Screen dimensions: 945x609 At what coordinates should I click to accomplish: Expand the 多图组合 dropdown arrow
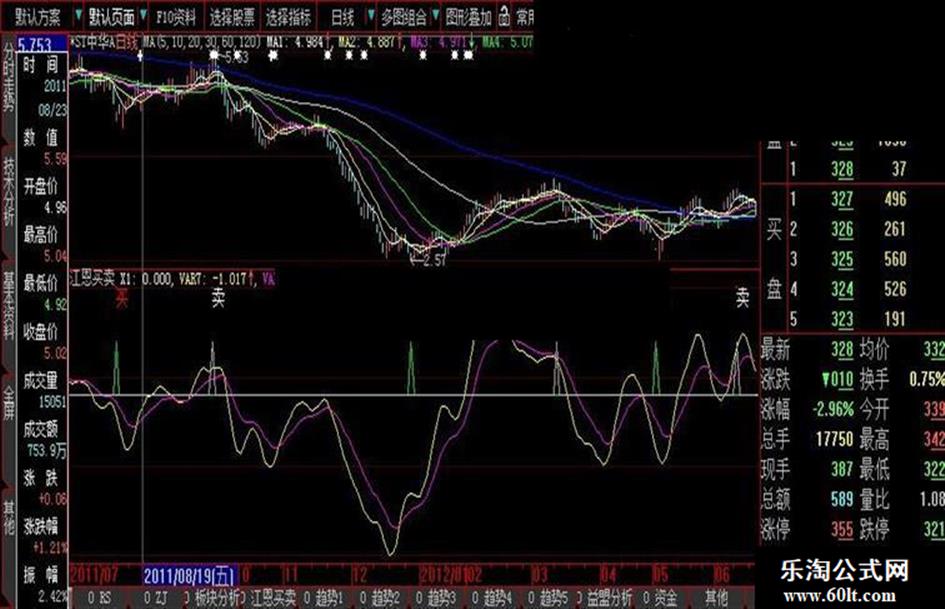pos(435,15)
